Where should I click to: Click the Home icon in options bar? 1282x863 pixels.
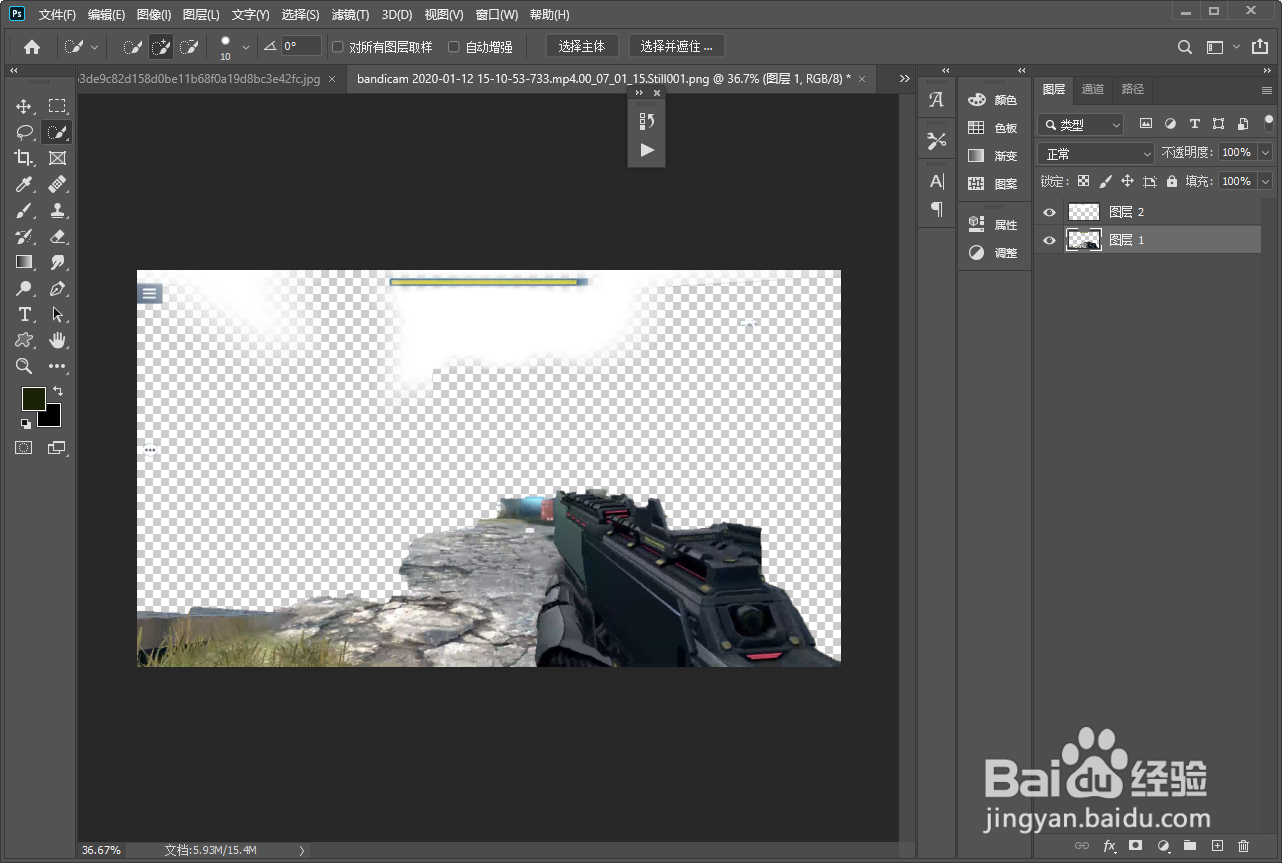tap(32, 47)
